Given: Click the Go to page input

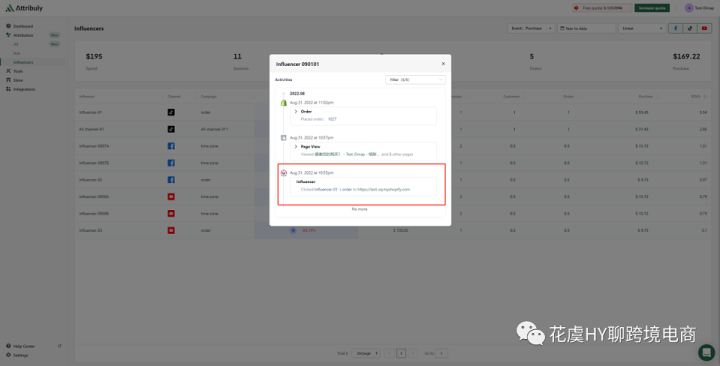Looking at the screenshot, I should coord(441,353).
